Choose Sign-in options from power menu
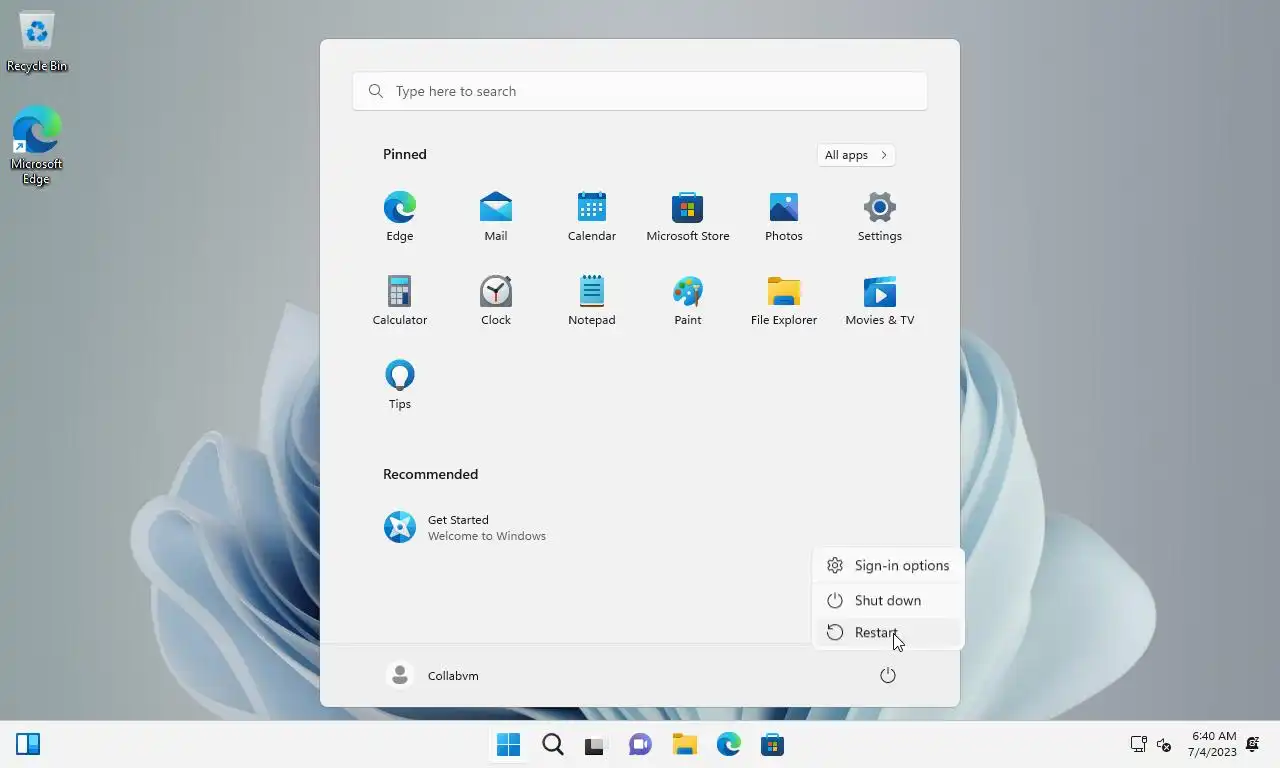This screenshot has height=768, width=1280. (888, 566)
